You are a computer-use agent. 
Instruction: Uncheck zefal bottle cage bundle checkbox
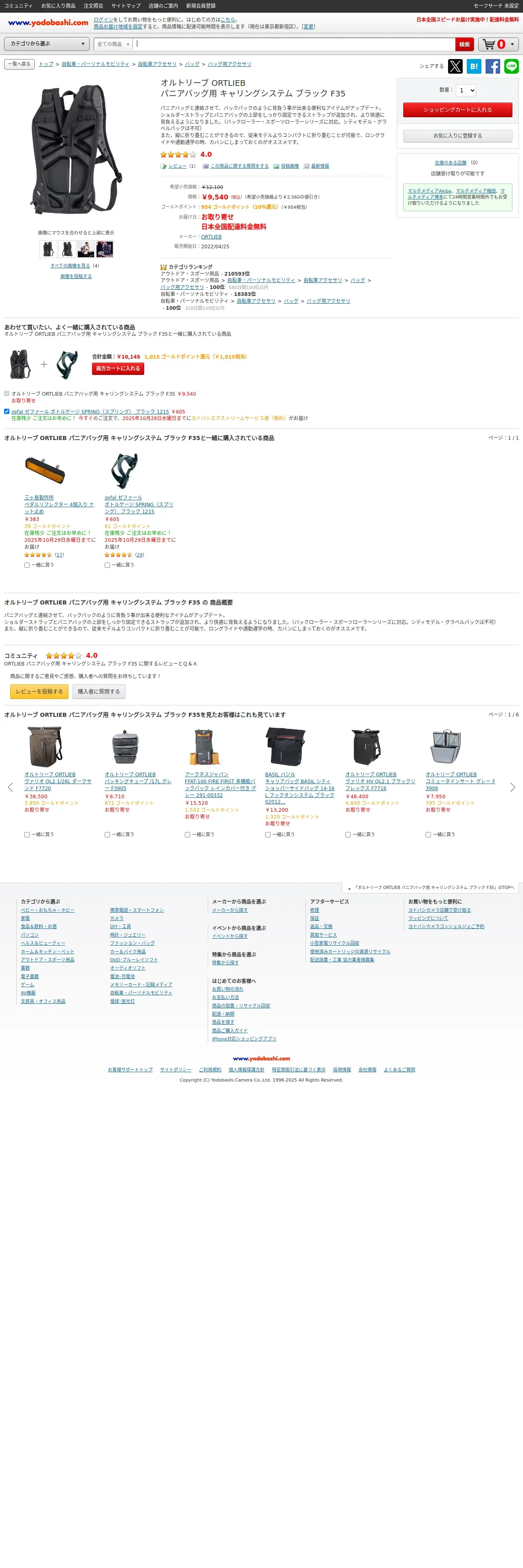(x=7, y=412)
